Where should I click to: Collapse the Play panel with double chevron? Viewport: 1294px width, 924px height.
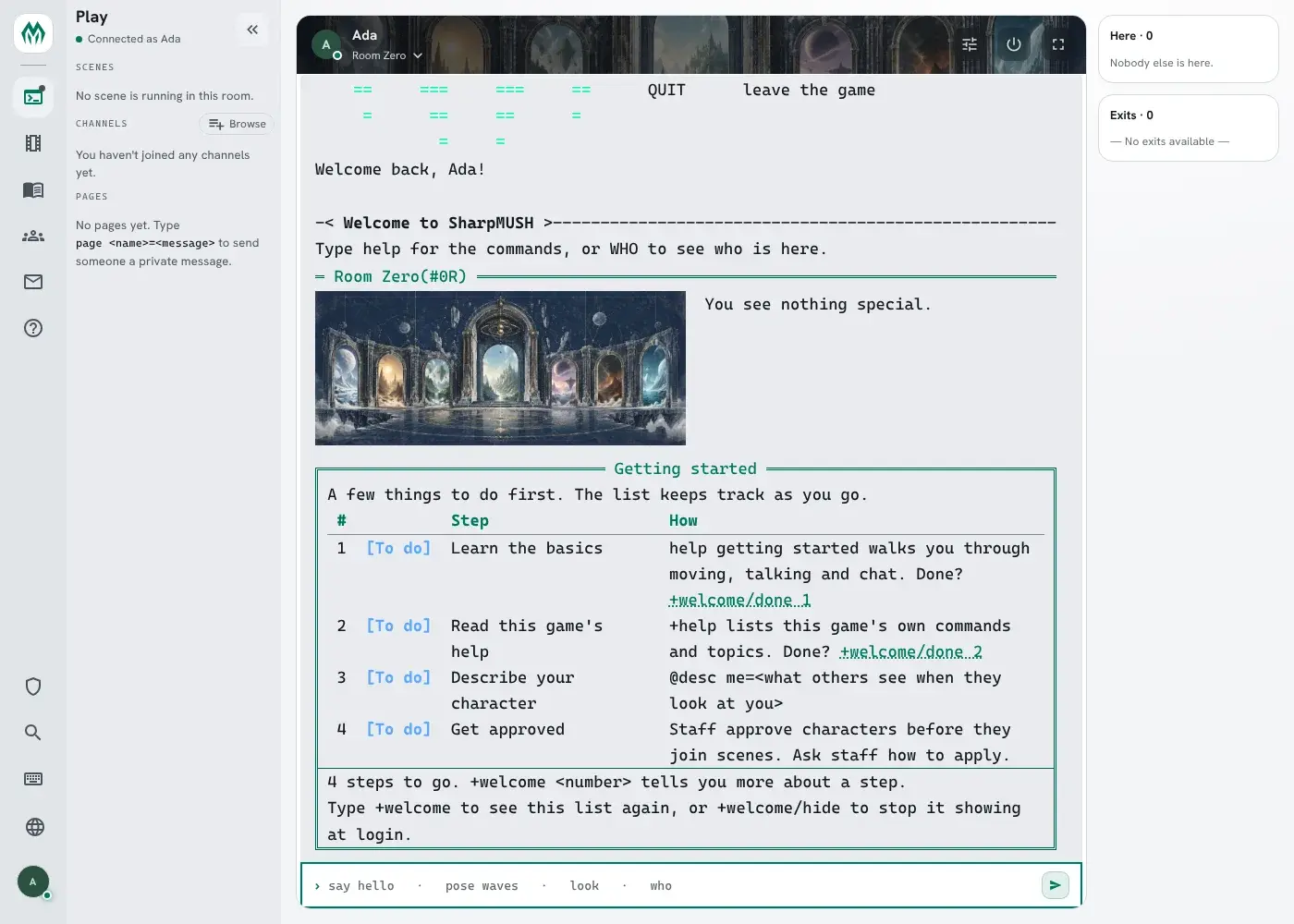(x=252, y=30)
